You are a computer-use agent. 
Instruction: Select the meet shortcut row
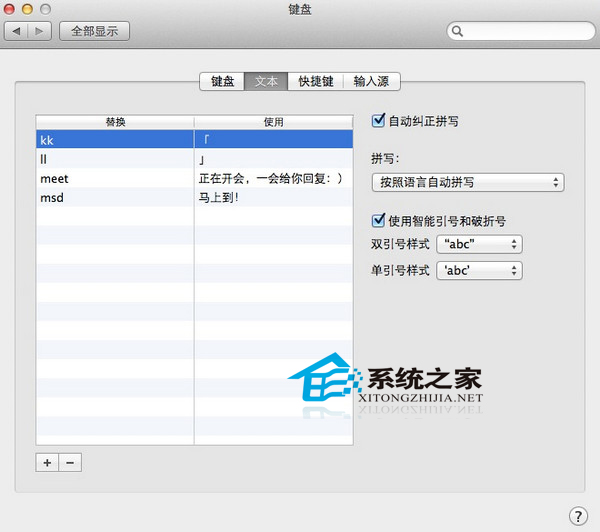click(194, 178)
